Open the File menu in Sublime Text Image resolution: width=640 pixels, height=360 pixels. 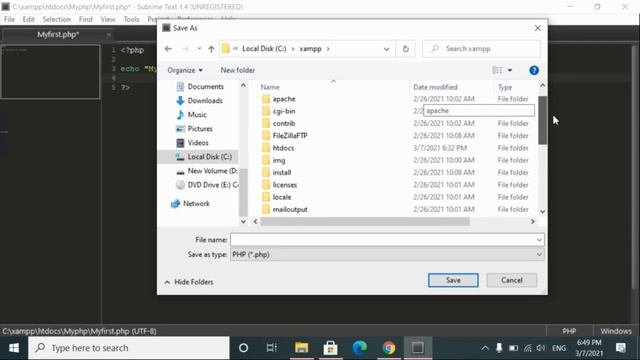9,19
